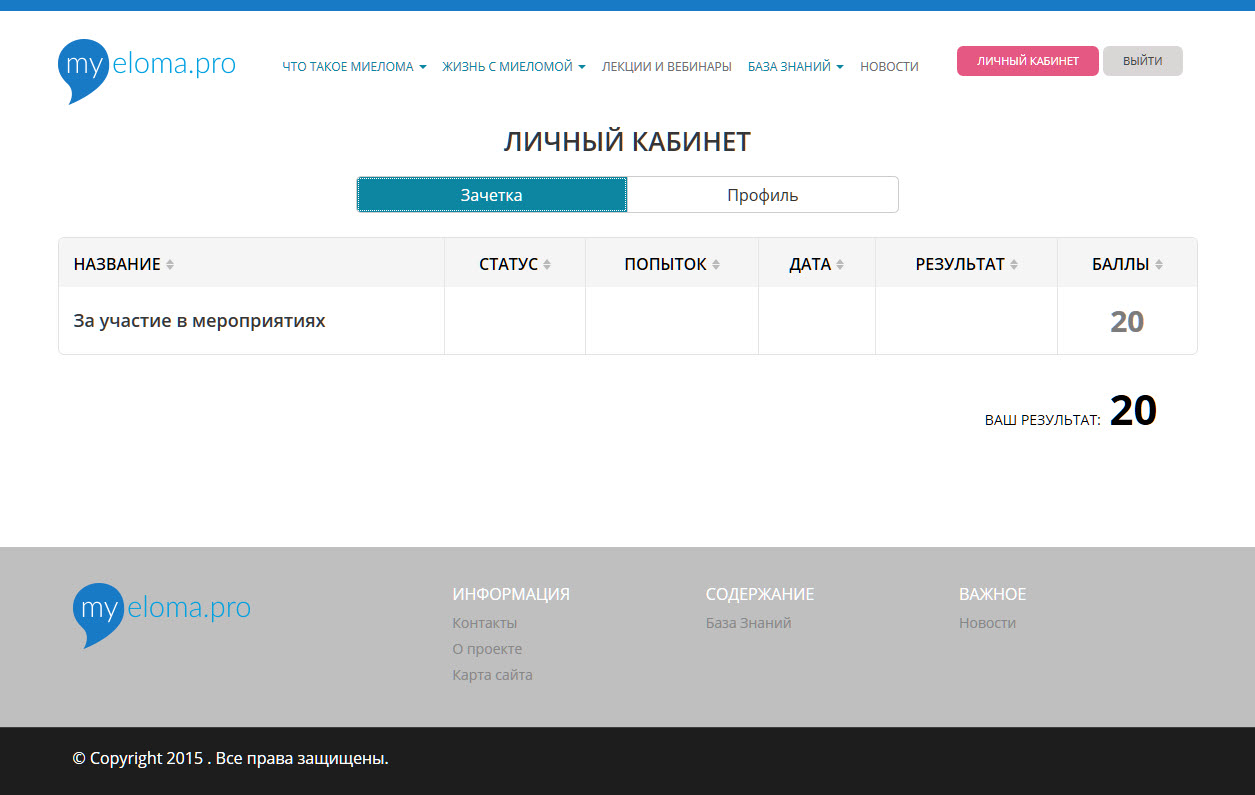Click the Выйти logout button
Image resolution: width=1255 pixels, height=795 pixels.
tap(1142, 61)
